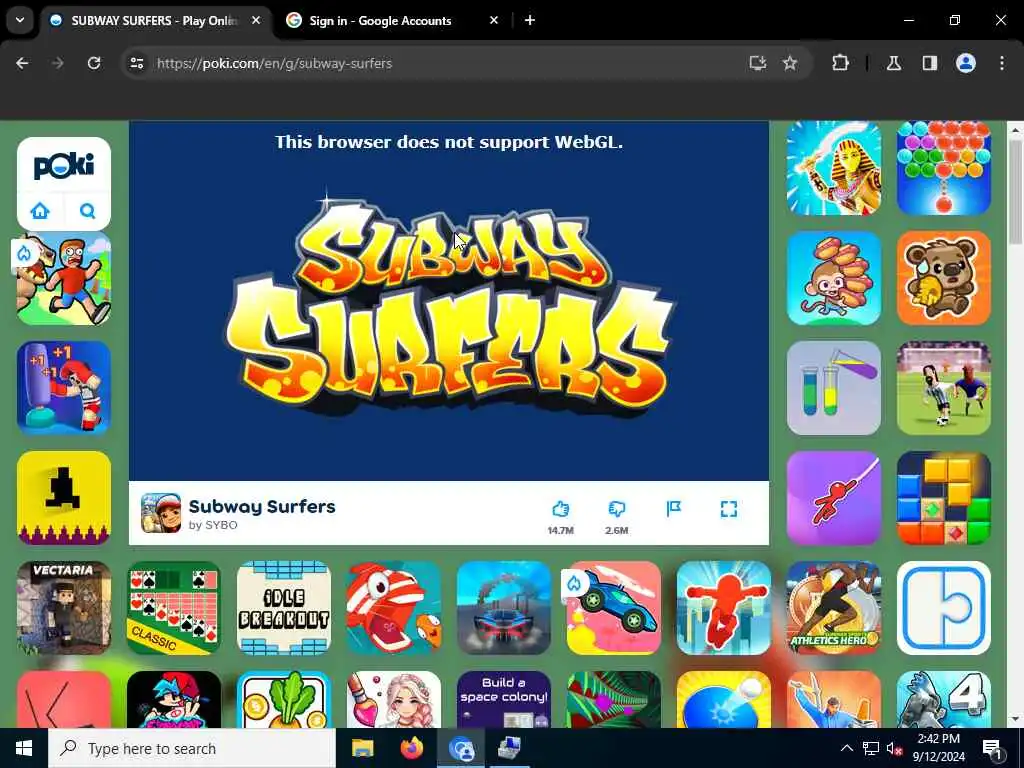Open the Chrome profile avatar

(x=966, y=63)
